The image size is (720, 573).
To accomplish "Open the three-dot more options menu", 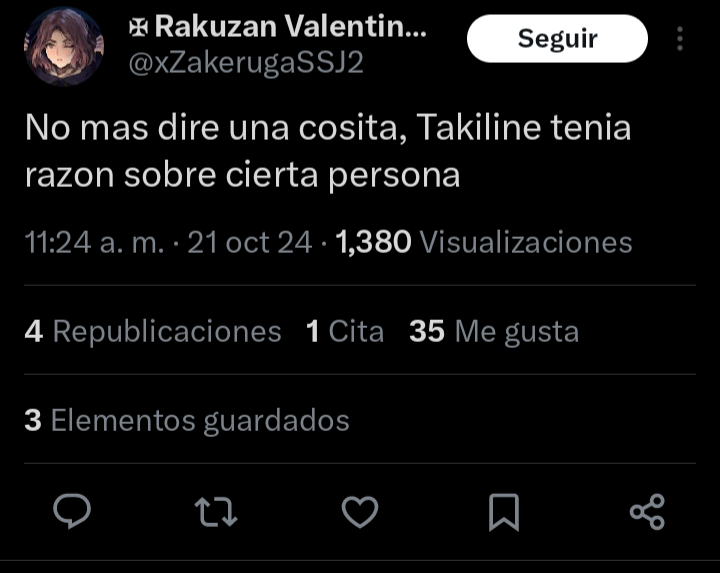I will [x=680, y=39].
